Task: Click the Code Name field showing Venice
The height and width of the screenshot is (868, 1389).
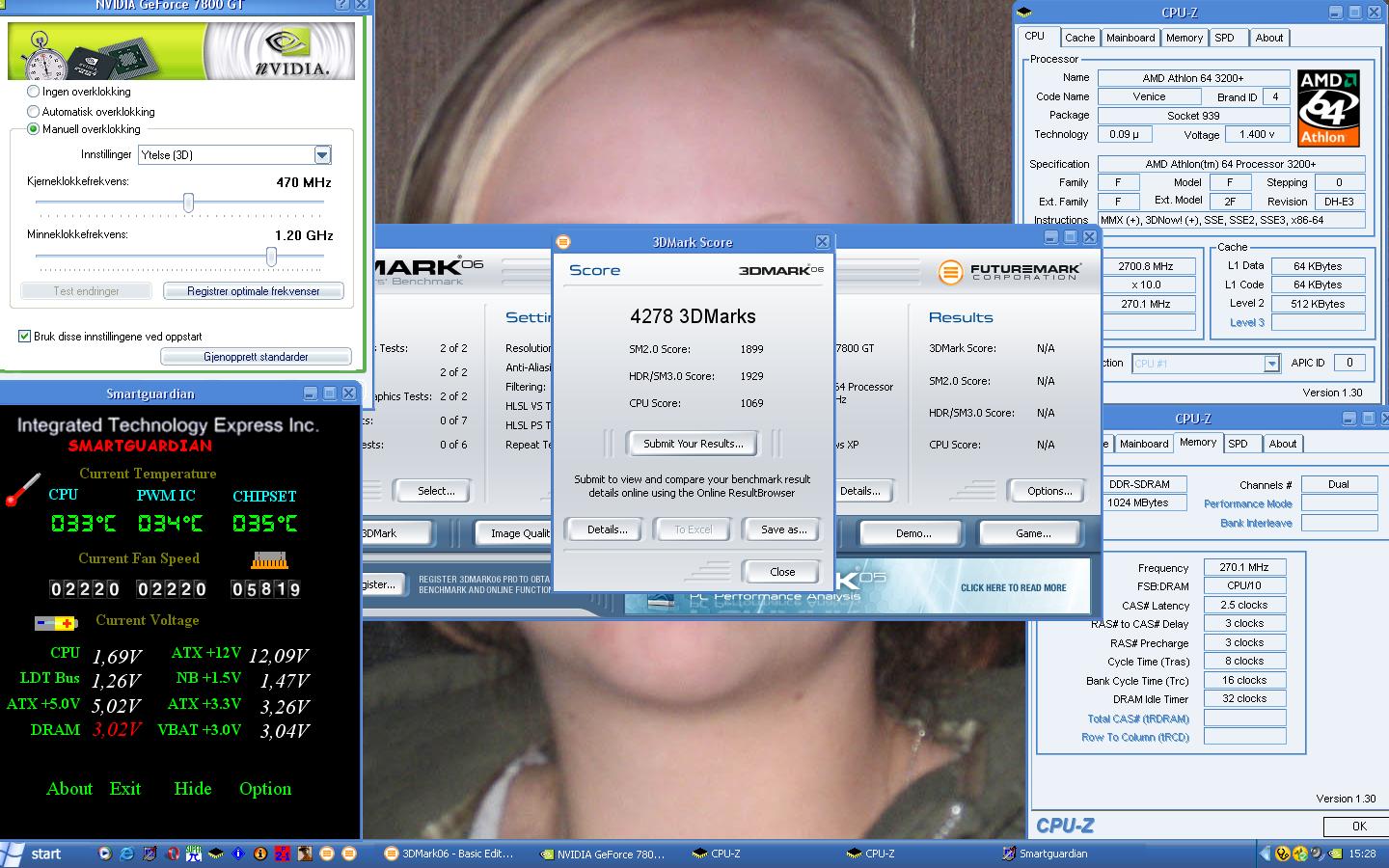Action: 1149,96
